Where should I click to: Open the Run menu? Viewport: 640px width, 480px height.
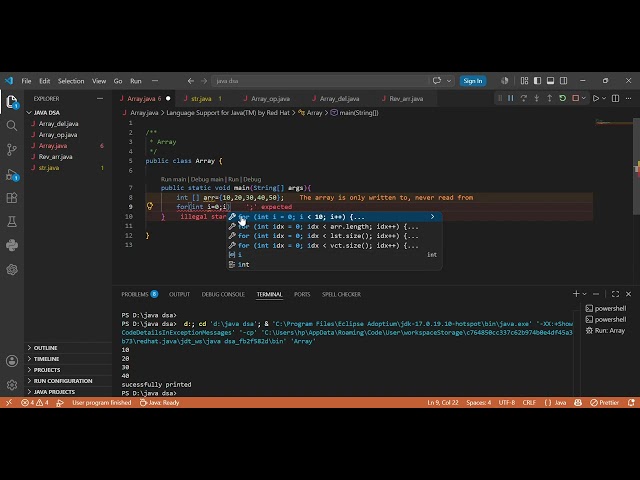pos(136,81)
